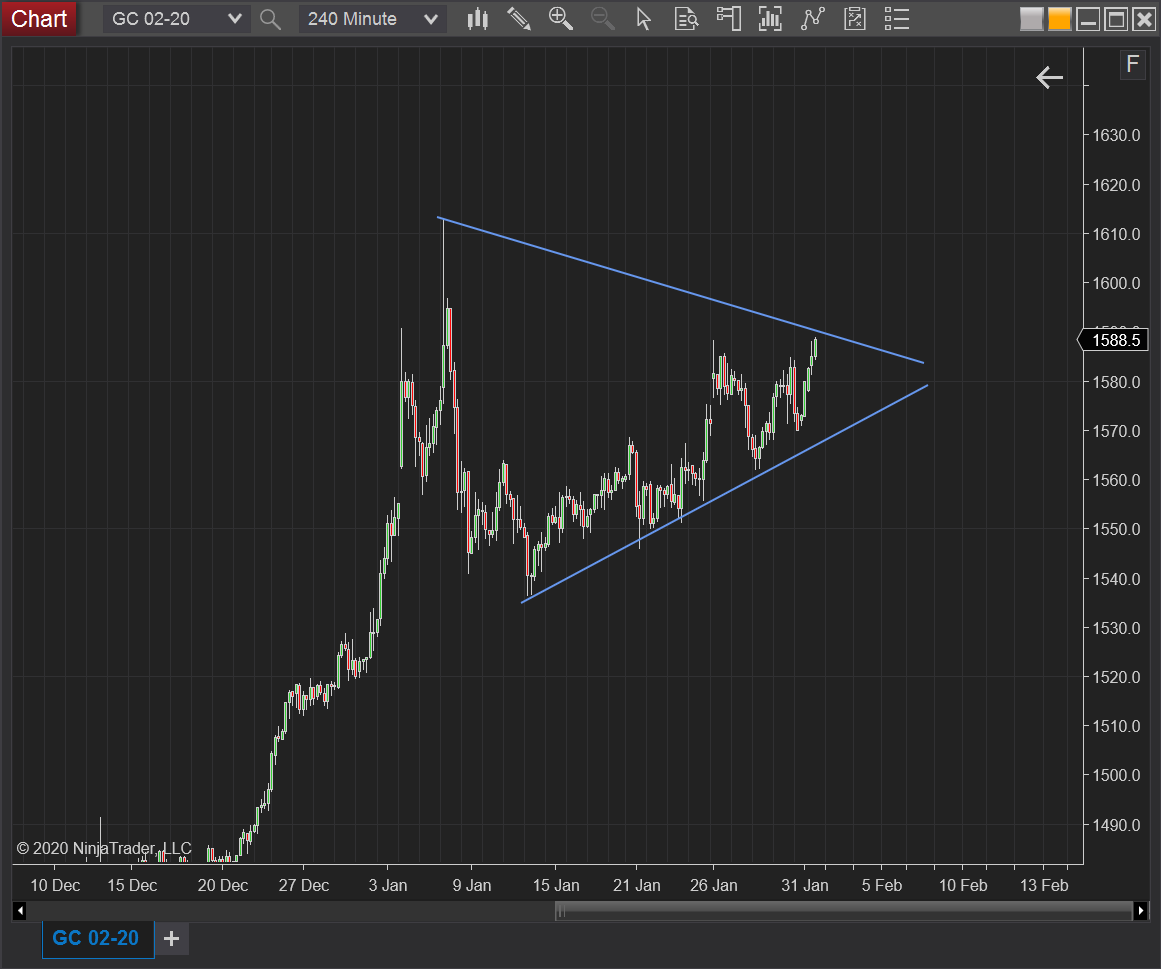Image resolution: width=1161 pixels, height=969 pixels.
Task: Maximize the chart window
Action: click(x=1116, y=19)
